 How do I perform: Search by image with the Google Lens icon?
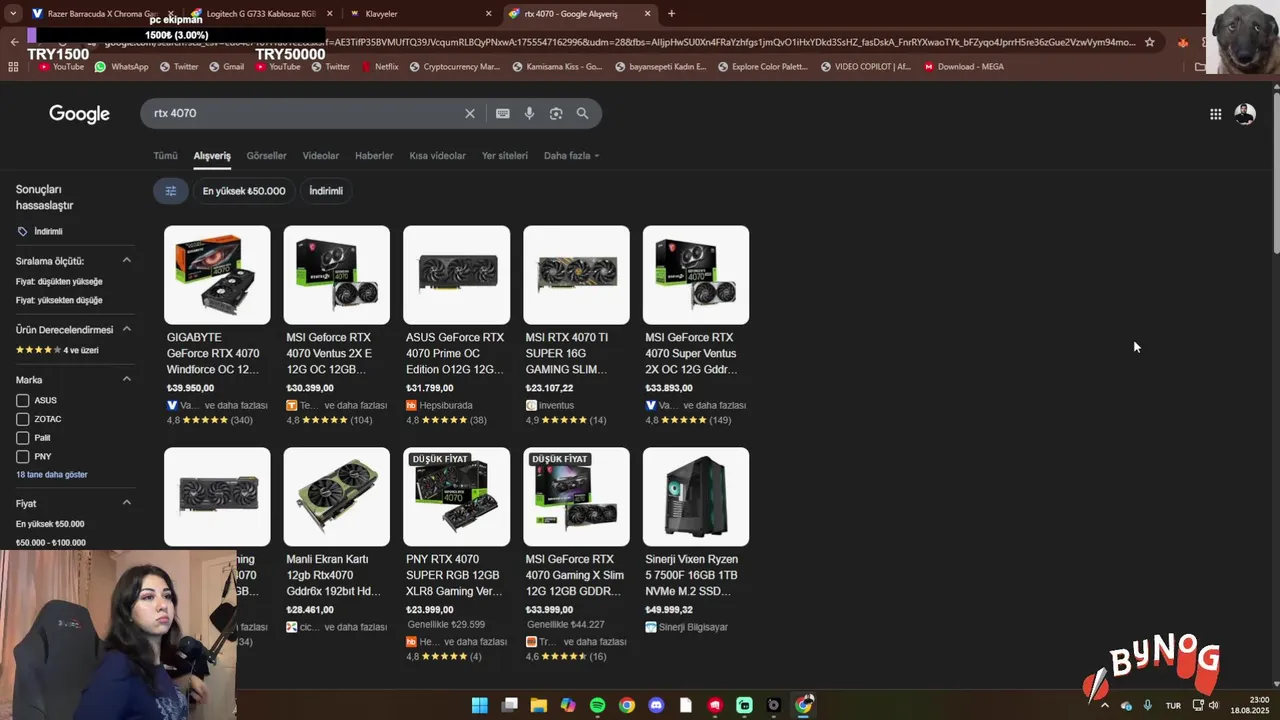pyautogui.click(x=556, y=113)
